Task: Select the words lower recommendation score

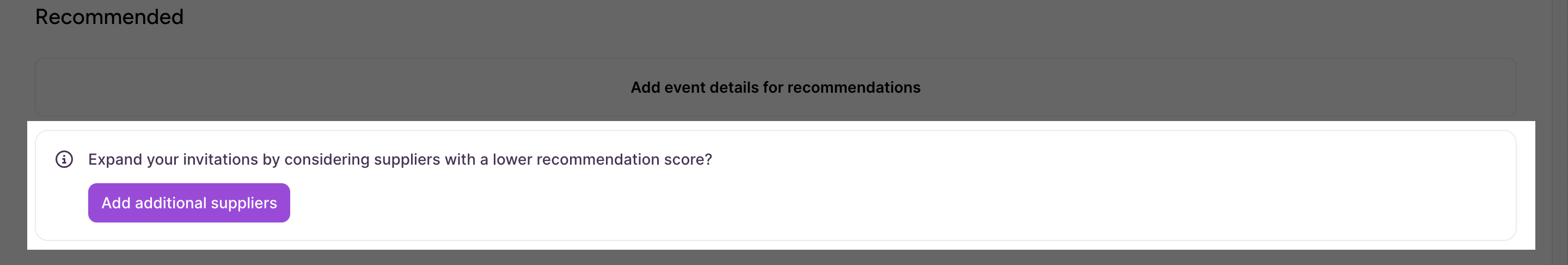Action: click(x=602, y=159)
